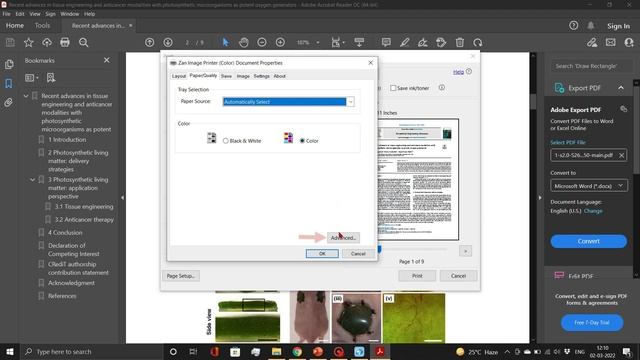The image size is (640, 360).
Task: Cancel the Document Properties dialog
Action: pyautogui.click(x=358, y=253)
